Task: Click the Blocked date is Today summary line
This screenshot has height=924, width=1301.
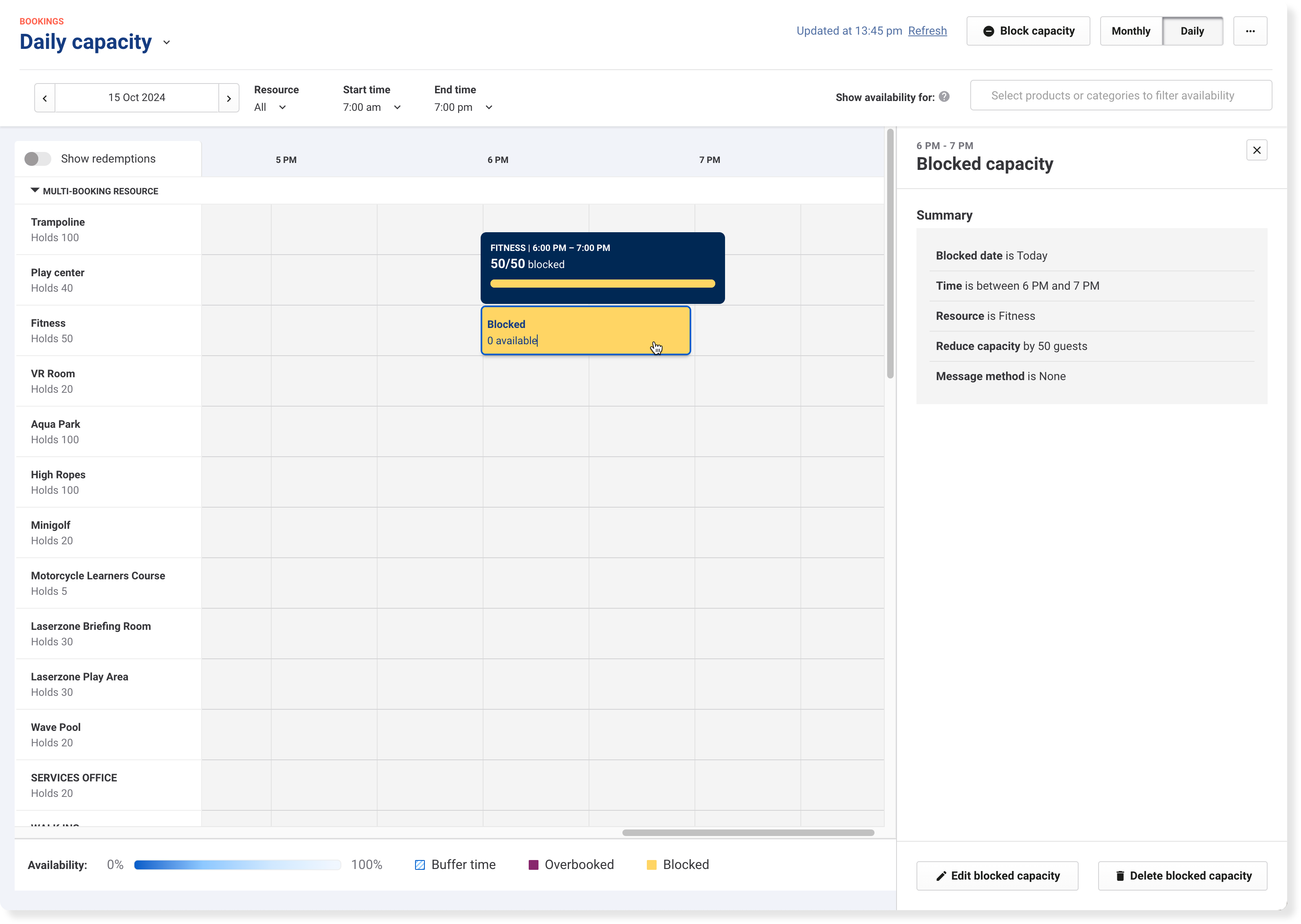Action: pyautogui.click(x=991, y=256)
